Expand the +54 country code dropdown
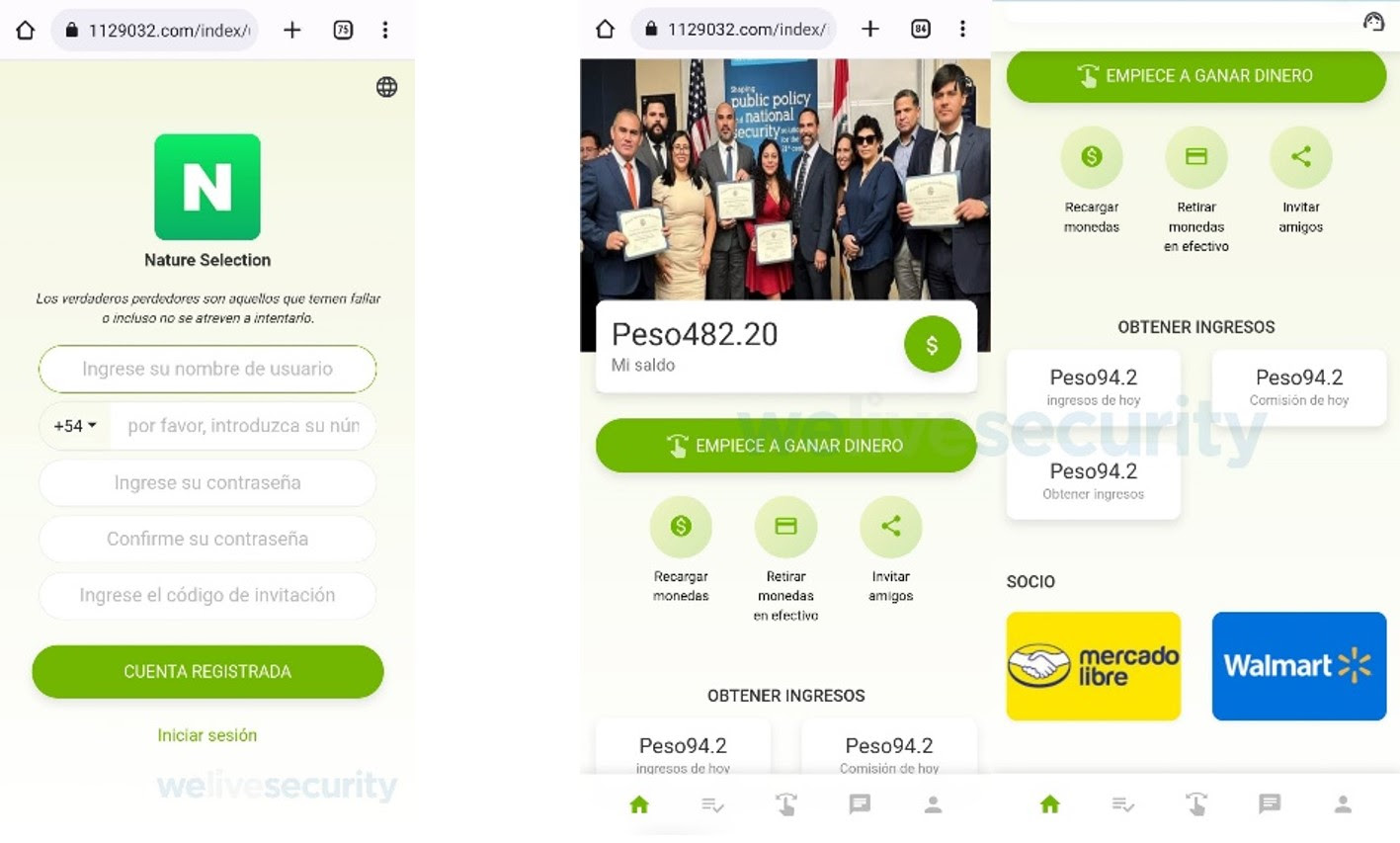 coord(75,426)
